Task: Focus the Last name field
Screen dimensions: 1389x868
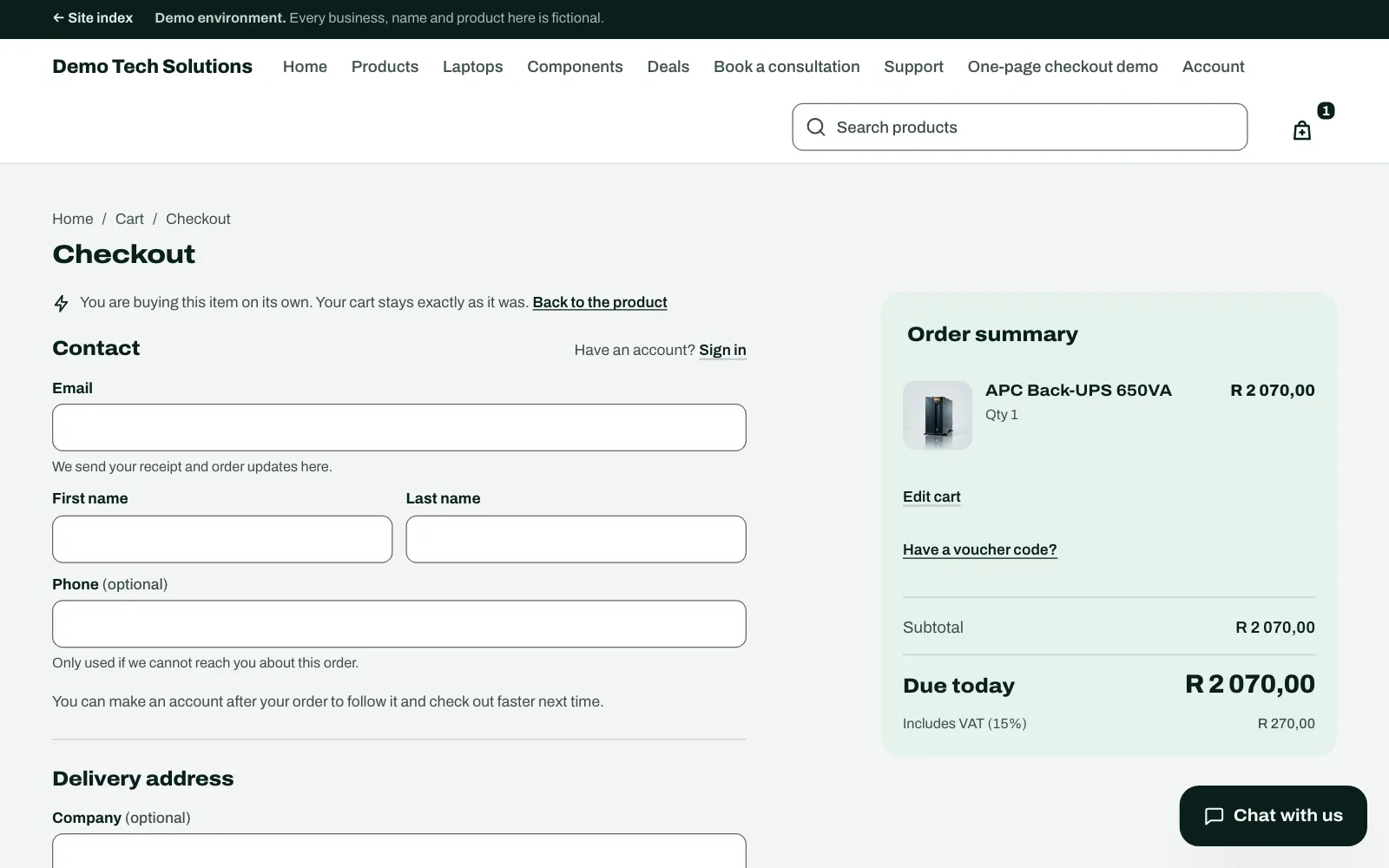Action: click(x=576, y=539)
